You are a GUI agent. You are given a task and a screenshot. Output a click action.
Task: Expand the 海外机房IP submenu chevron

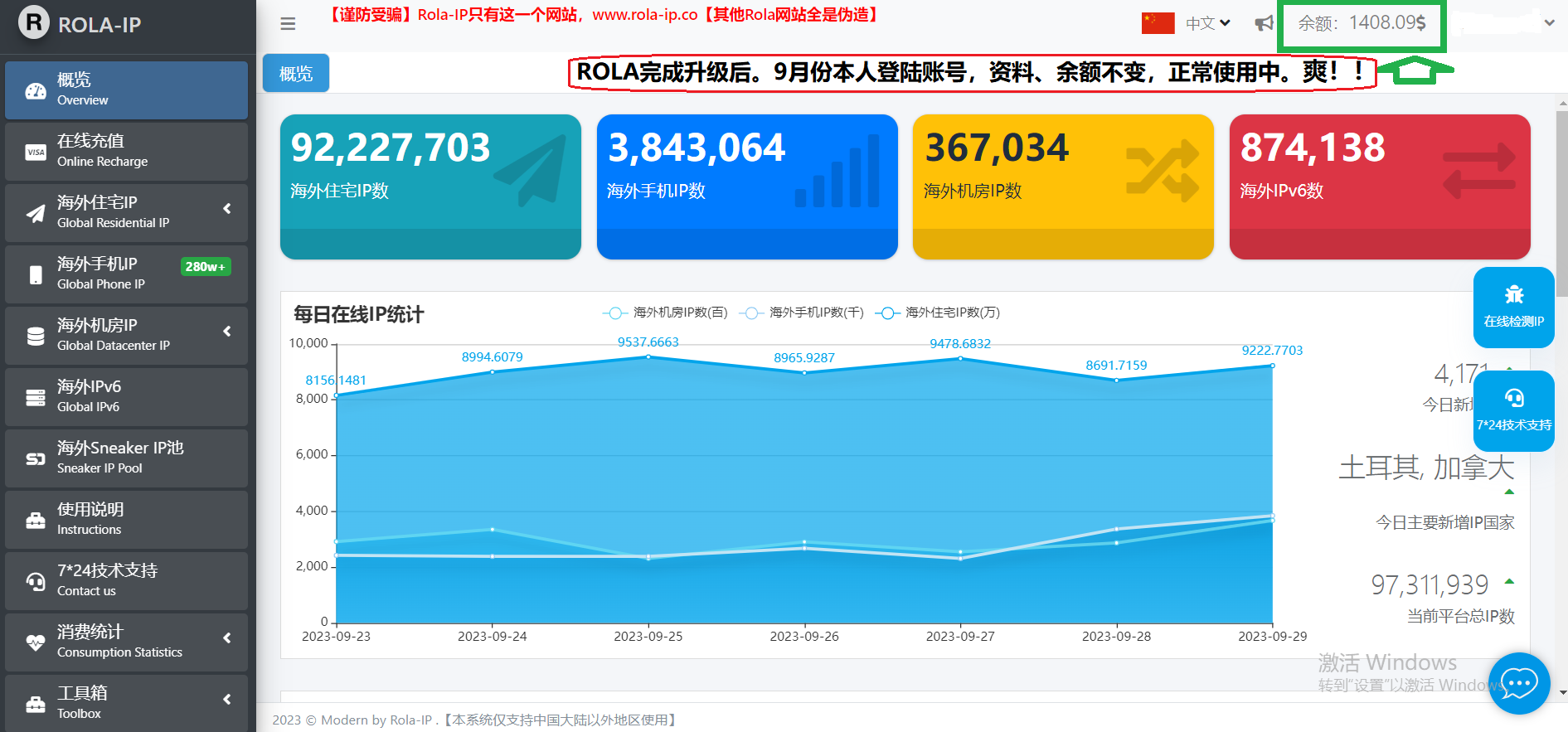click(227, 331)
